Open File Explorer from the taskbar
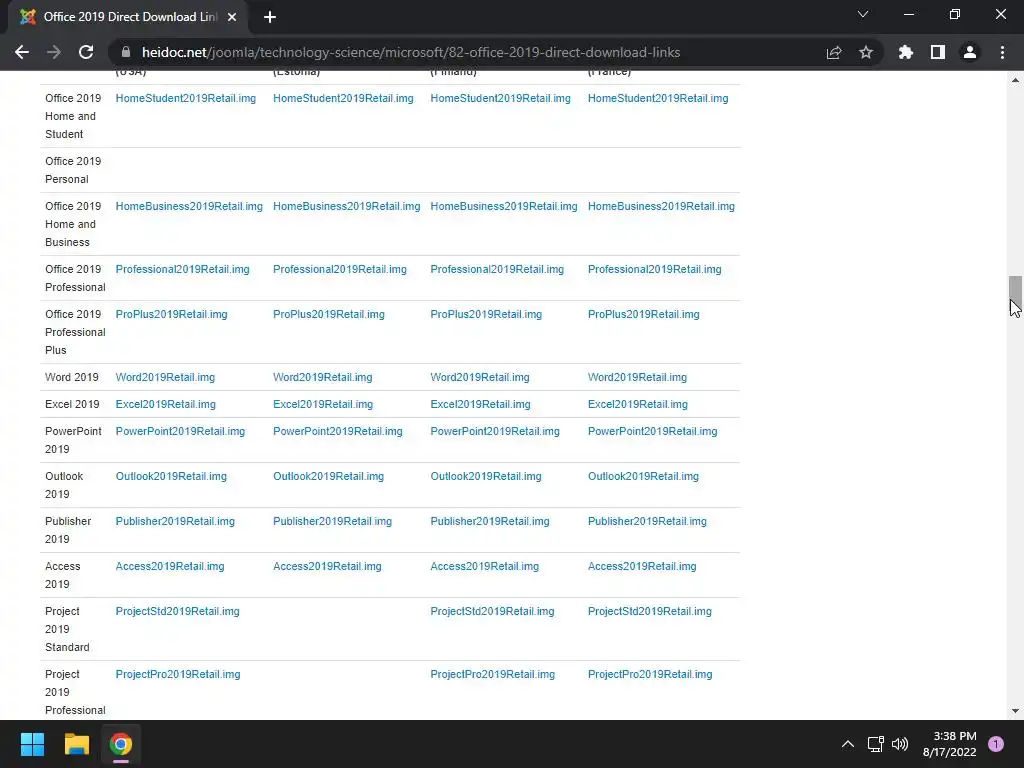Screen dimensions: 1024x768 coord(76,744)
